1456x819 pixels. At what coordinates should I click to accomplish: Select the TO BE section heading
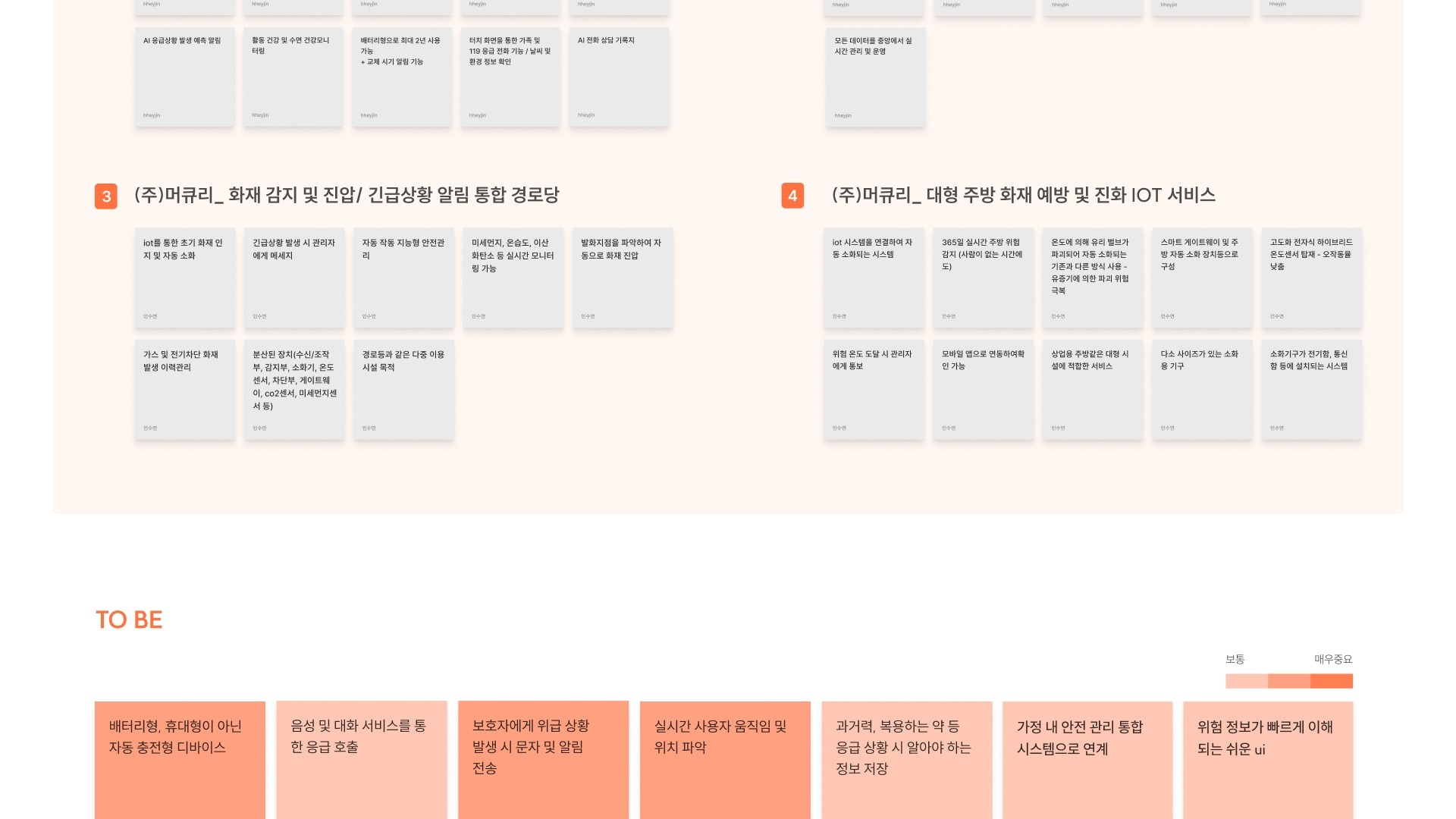129,620
